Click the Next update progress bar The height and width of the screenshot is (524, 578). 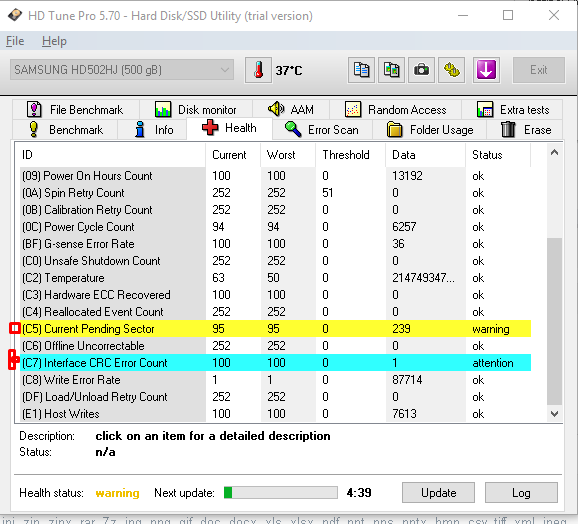pos(281,493)
